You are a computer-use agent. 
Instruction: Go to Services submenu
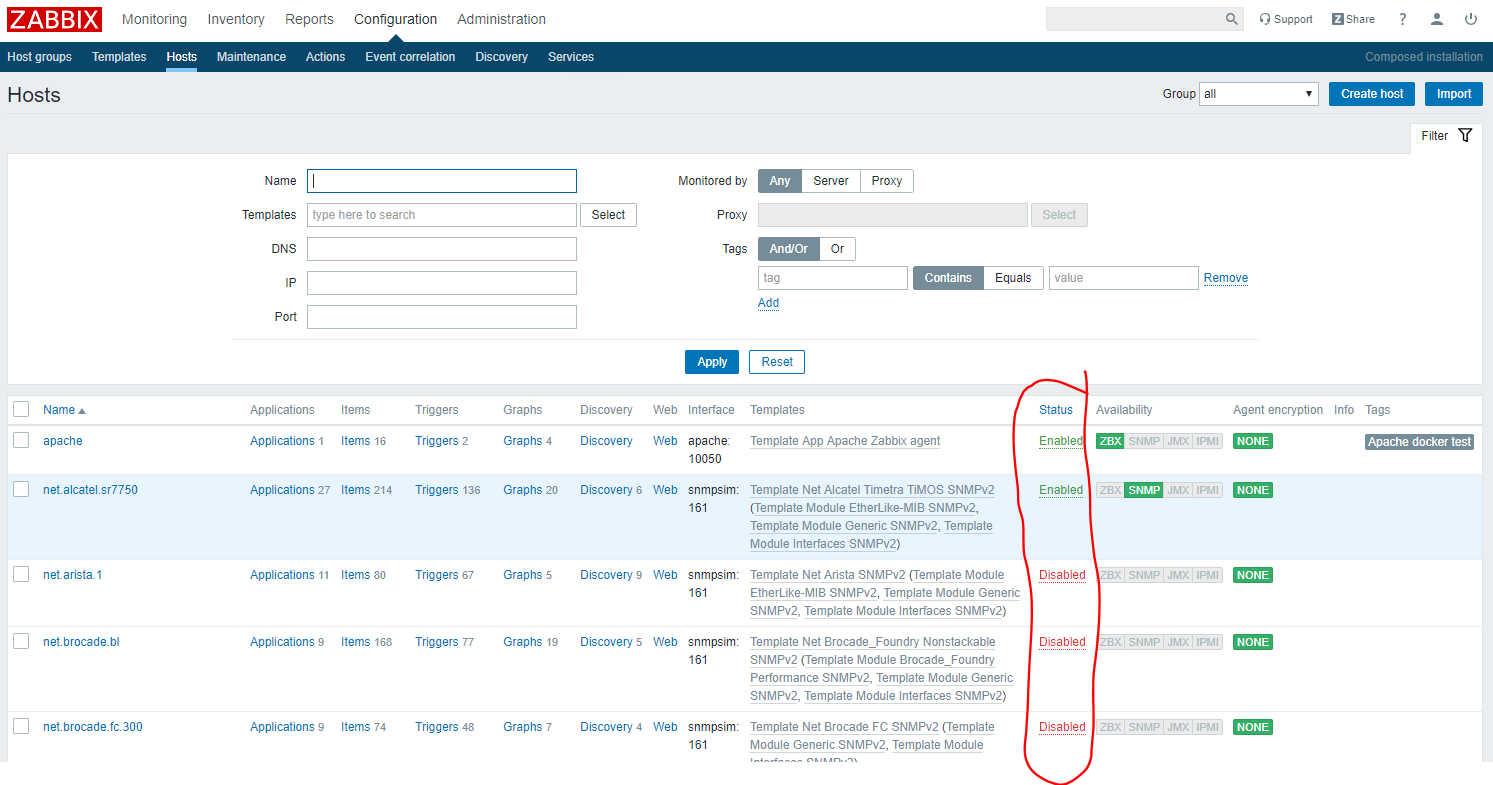click(571, 57)
